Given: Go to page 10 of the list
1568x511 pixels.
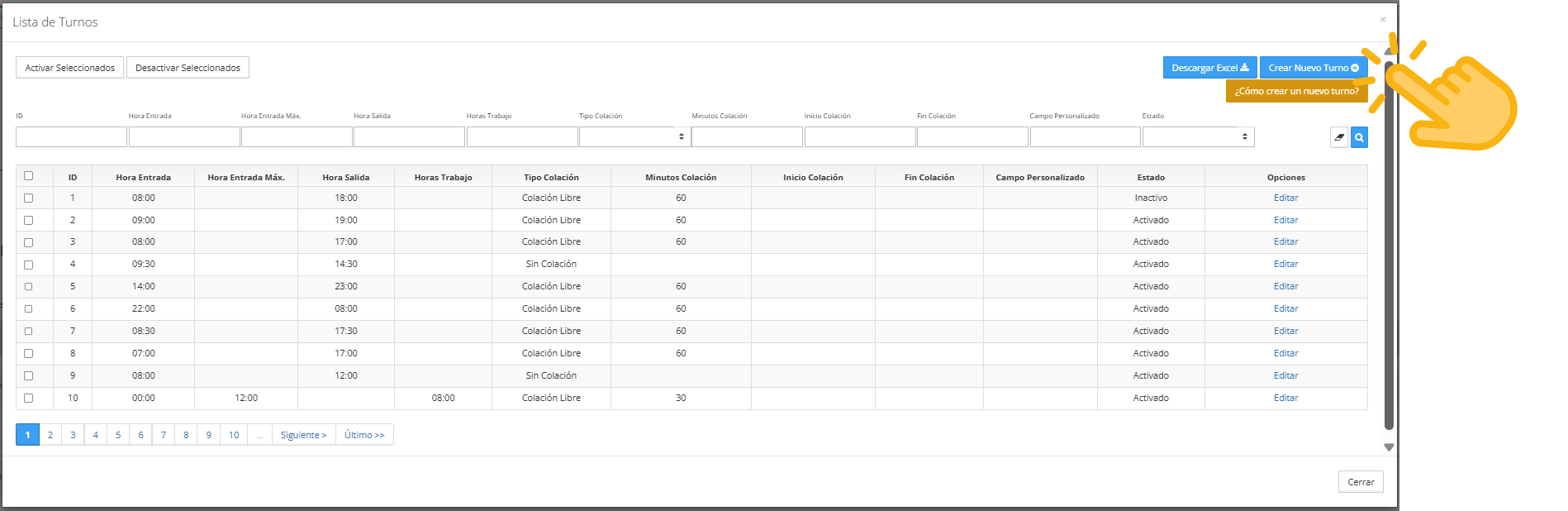Looking at the screenshot, I should [x=234, y=435].
